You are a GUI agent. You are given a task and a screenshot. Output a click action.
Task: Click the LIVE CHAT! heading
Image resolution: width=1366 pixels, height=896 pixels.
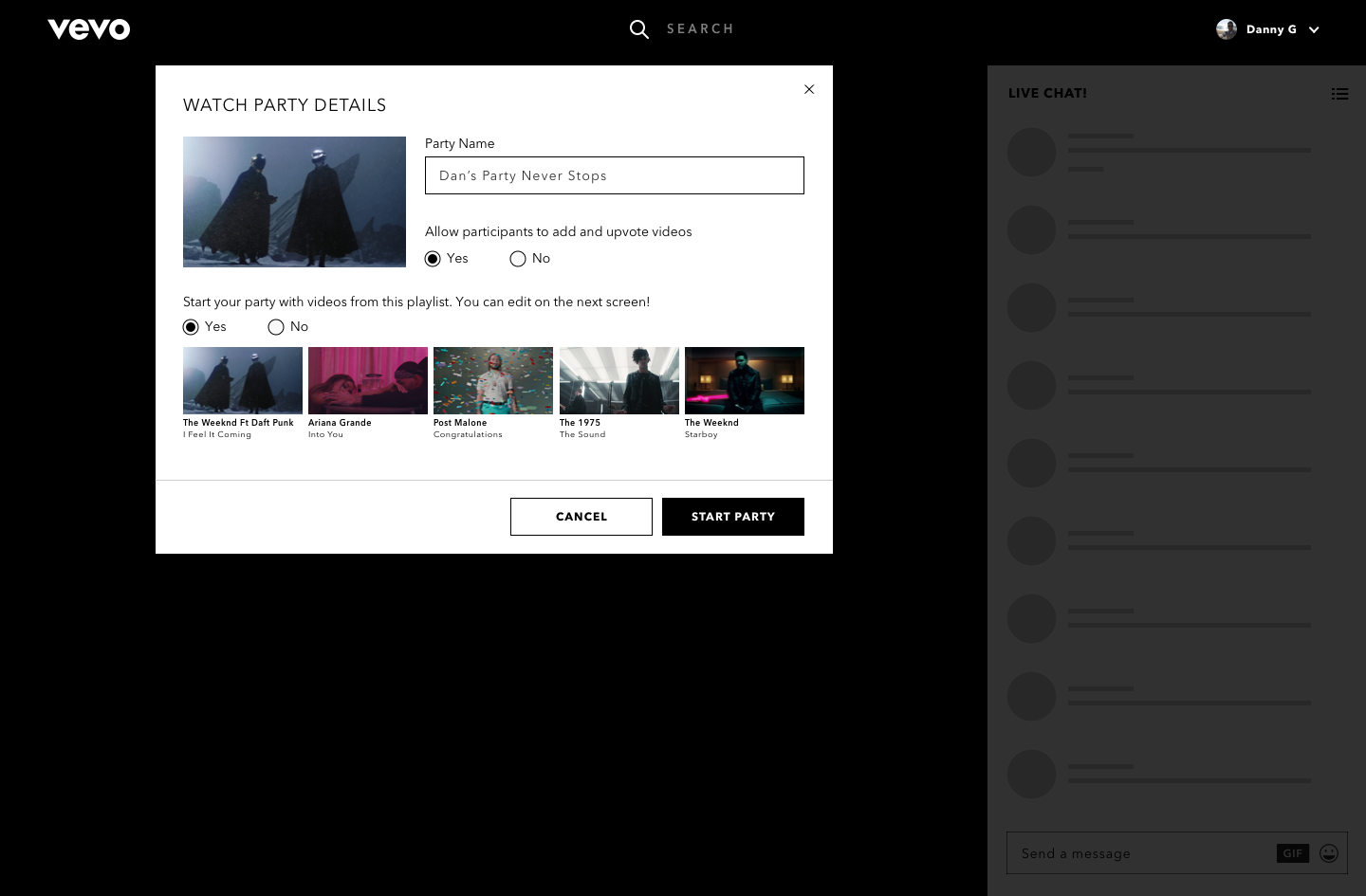coord(1047,93)
